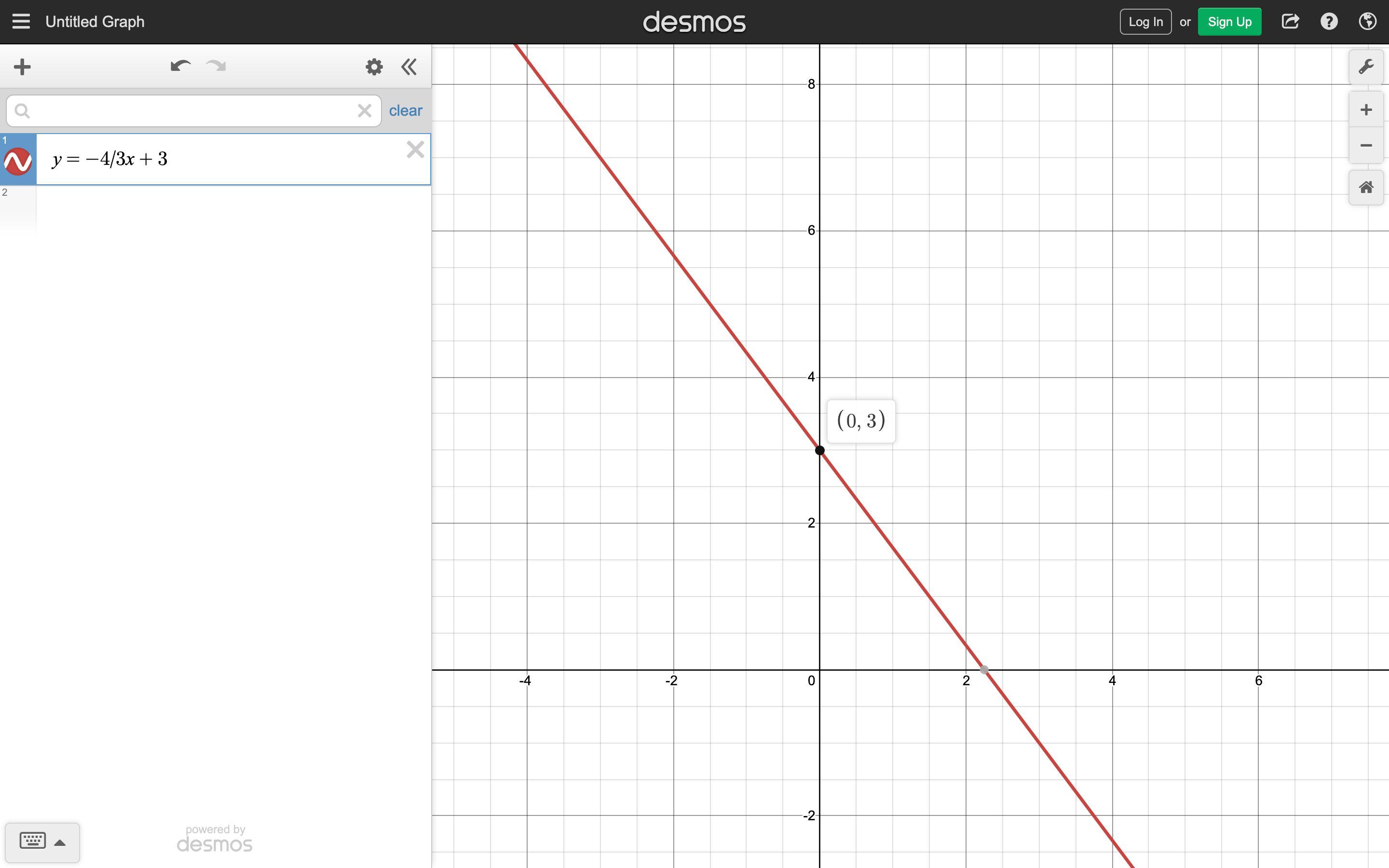Open the help question mark menu
The image size is (1389, 868).
click(x=1329, y=22)
